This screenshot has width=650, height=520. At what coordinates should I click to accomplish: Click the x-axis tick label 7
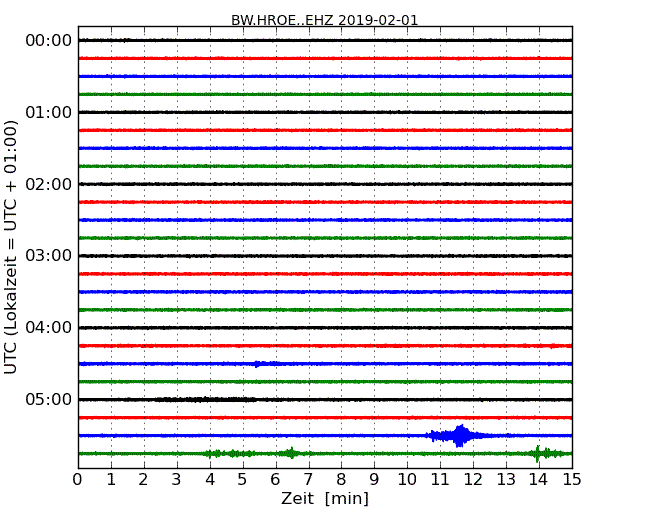(308, 480)
